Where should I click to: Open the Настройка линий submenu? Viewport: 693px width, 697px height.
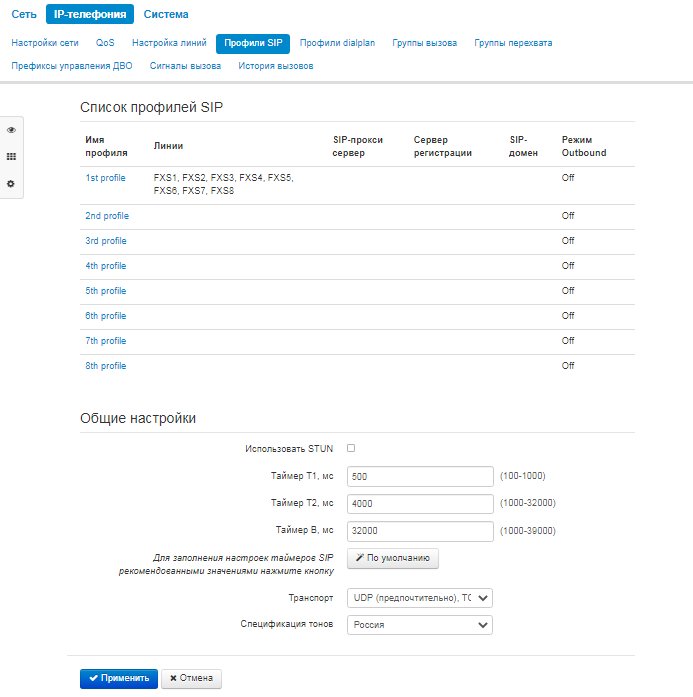[169, 43]
